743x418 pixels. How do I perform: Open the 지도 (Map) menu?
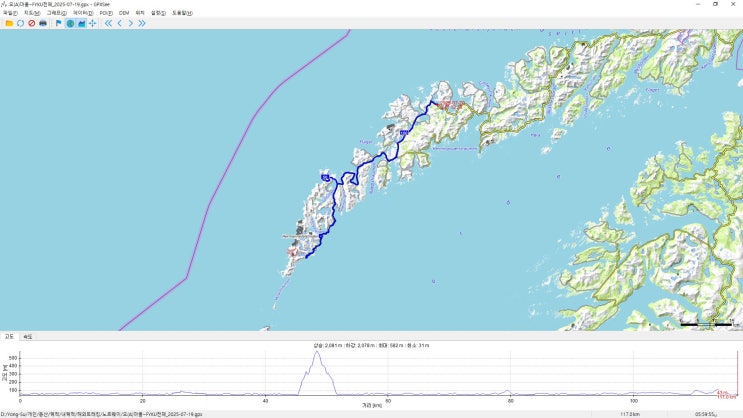pyautogui.click(x=32, y=13)
